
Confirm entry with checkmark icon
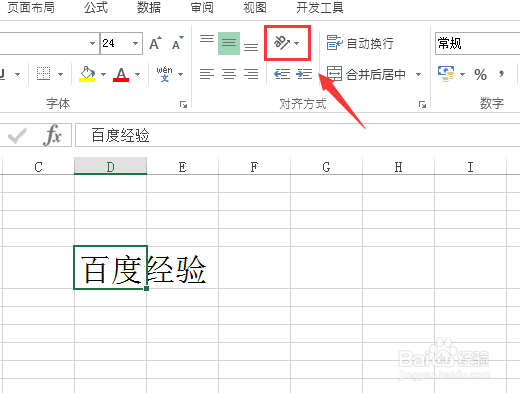17,135
